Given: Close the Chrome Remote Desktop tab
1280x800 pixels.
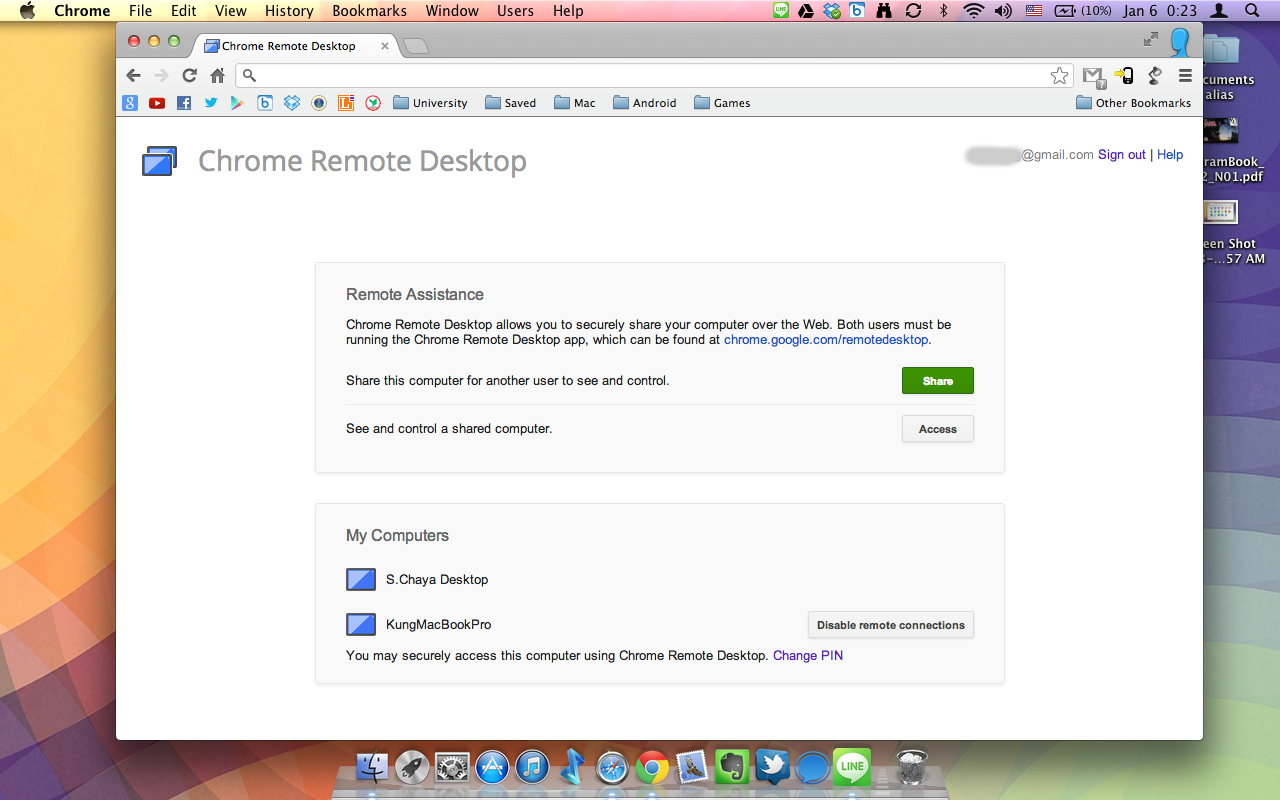Looking at the screenshot, I should [x=385, y=46].
